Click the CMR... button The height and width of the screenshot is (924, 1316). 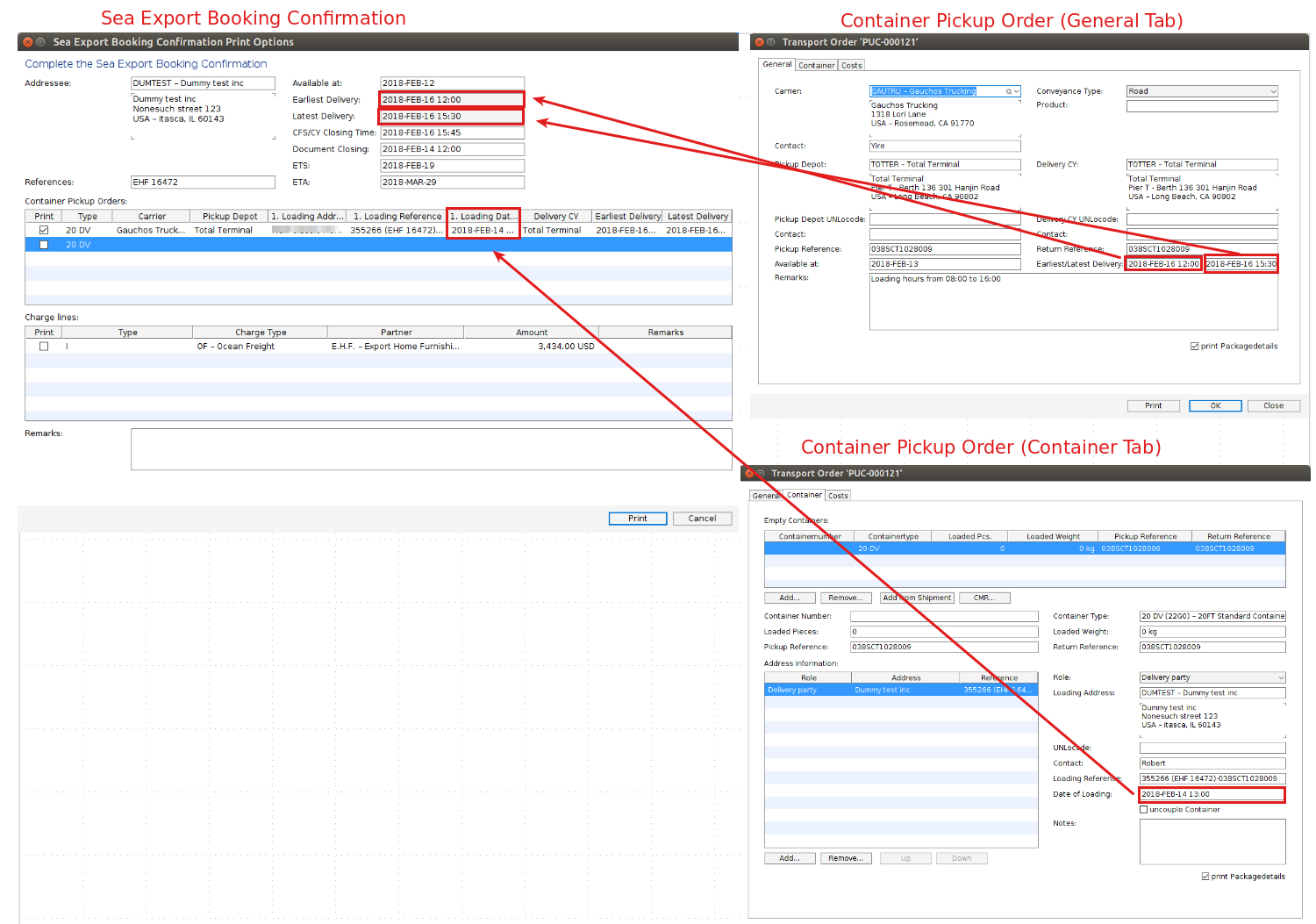tap(983, 598)
